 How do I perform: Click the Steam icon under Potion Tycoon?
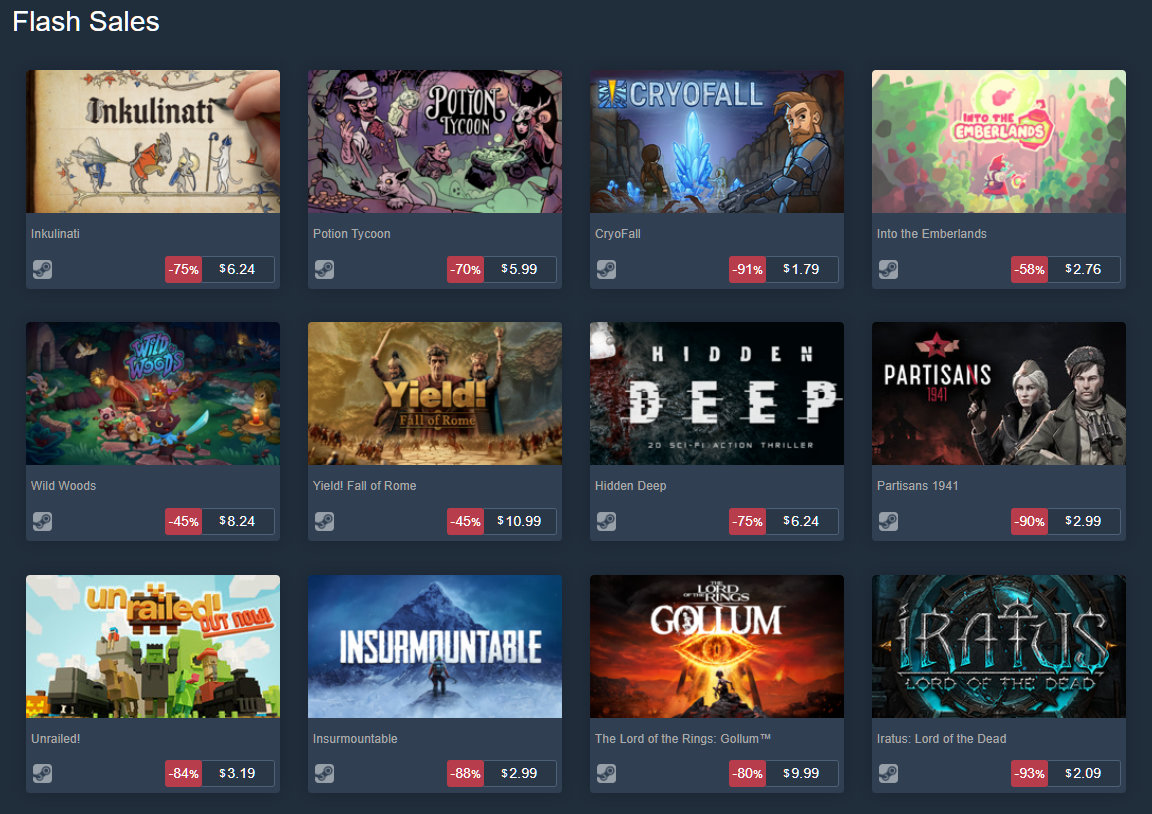pyautogui.click(x=325, y=270)
